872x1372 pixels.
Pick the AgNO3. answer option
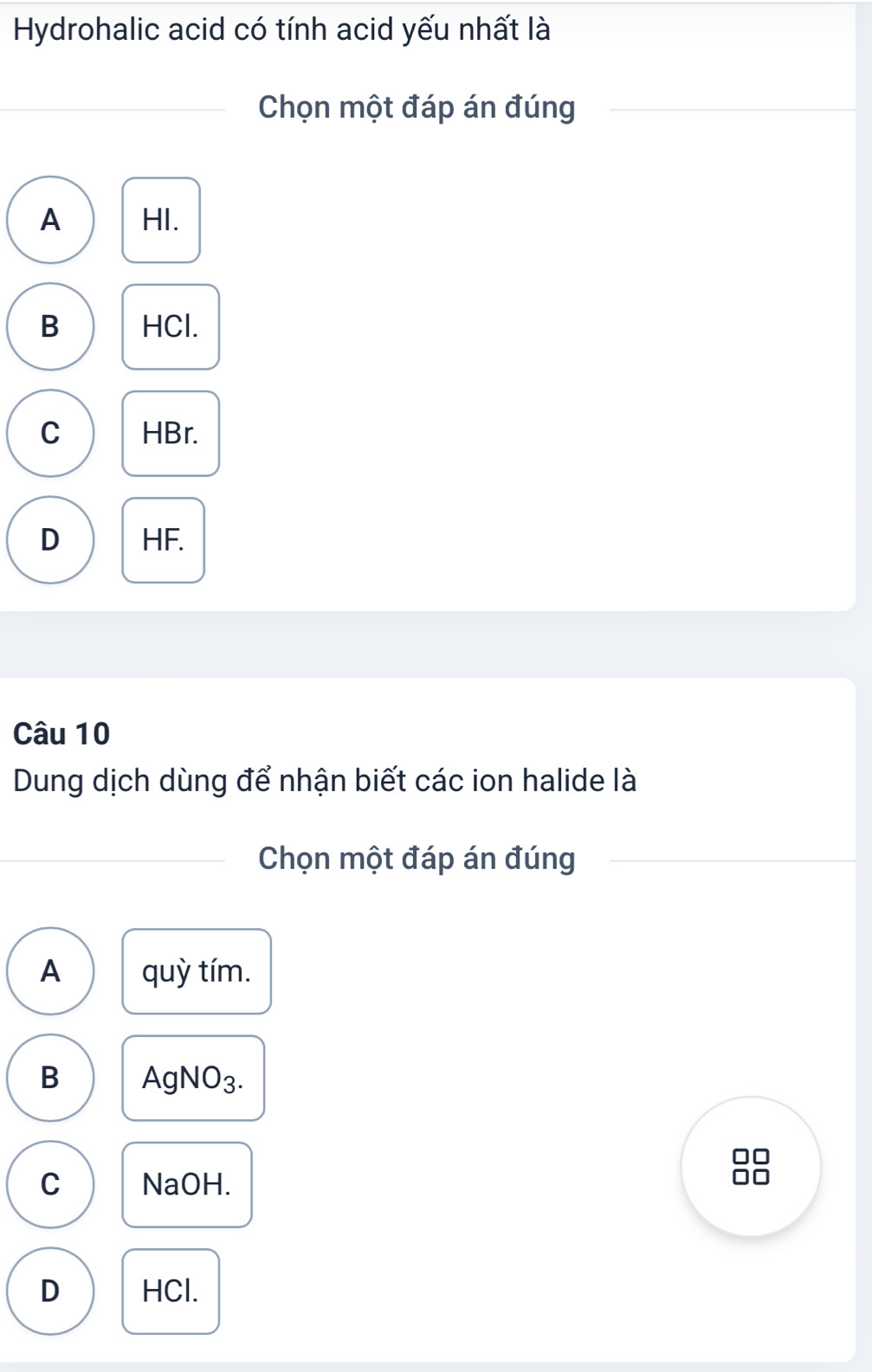[193, 1078]
